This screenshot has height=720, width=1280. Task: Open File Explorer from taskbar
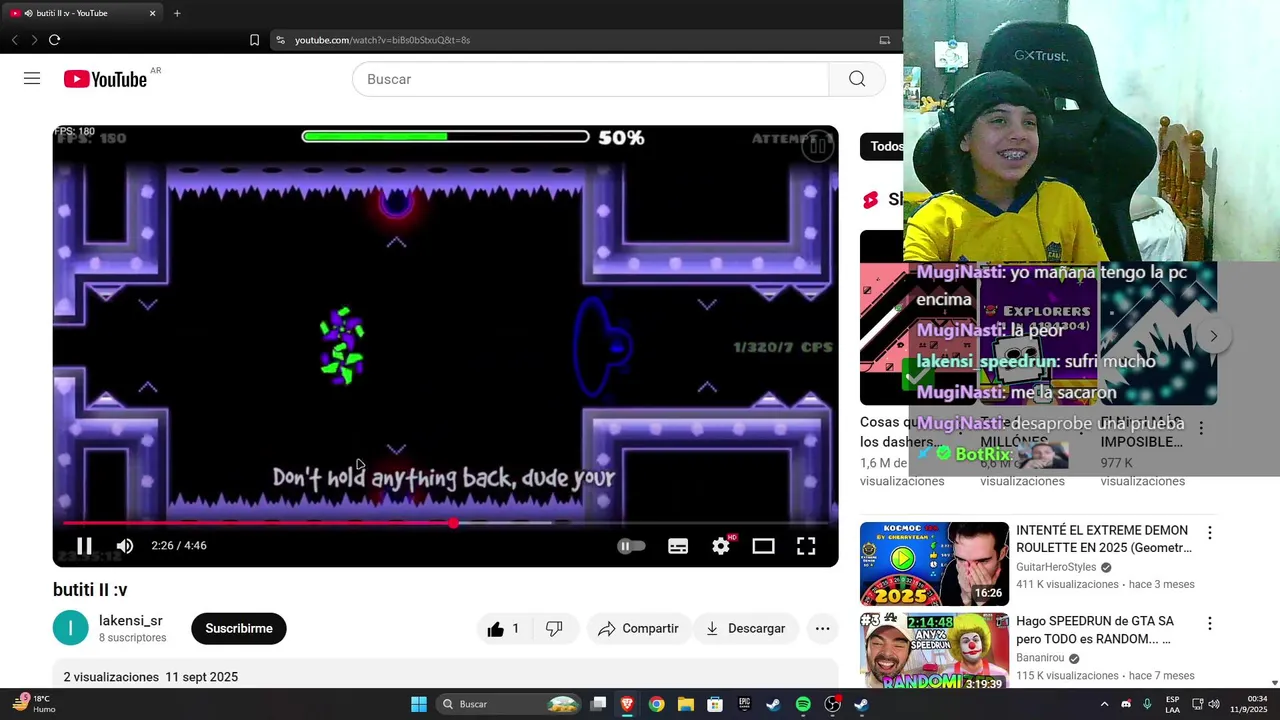click(x=686, y=704)
